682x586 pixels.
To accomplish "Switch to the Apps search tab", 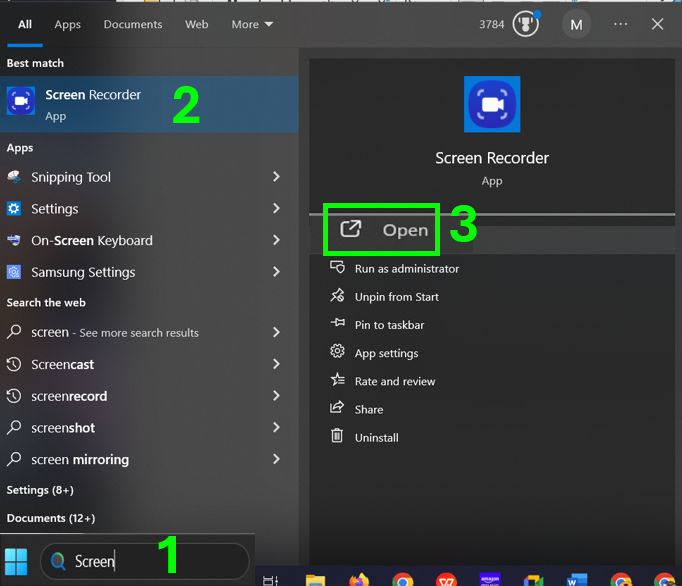I will (68, 24).
